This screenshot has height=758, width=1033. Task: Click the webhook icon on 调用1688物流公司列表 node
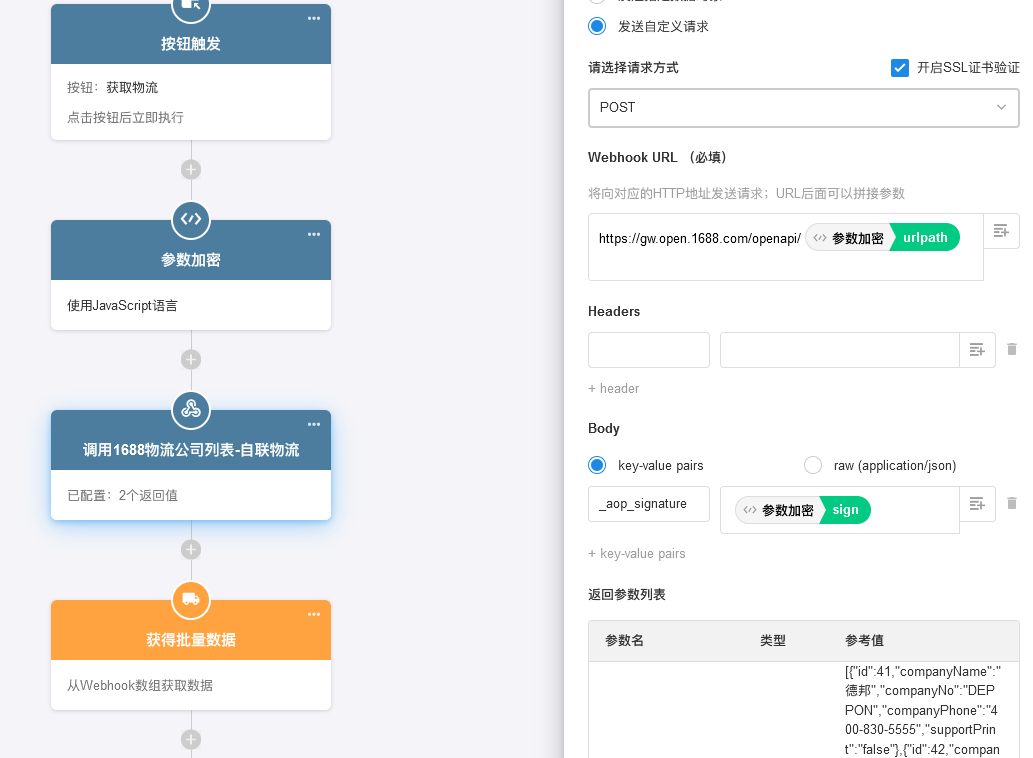(191, 410)
